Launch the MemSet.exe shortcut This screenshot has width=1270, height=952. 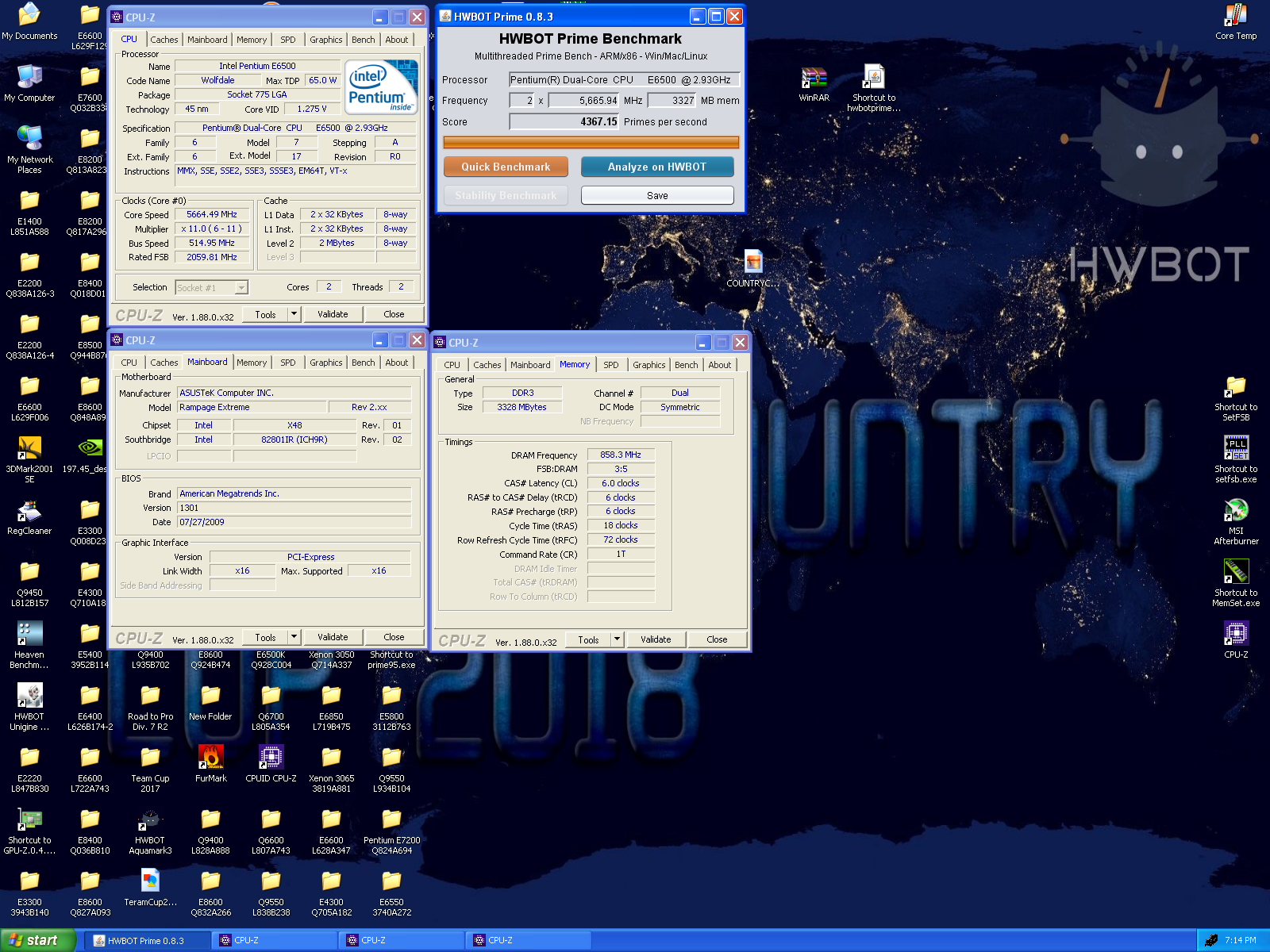[x=1236, y=583]
